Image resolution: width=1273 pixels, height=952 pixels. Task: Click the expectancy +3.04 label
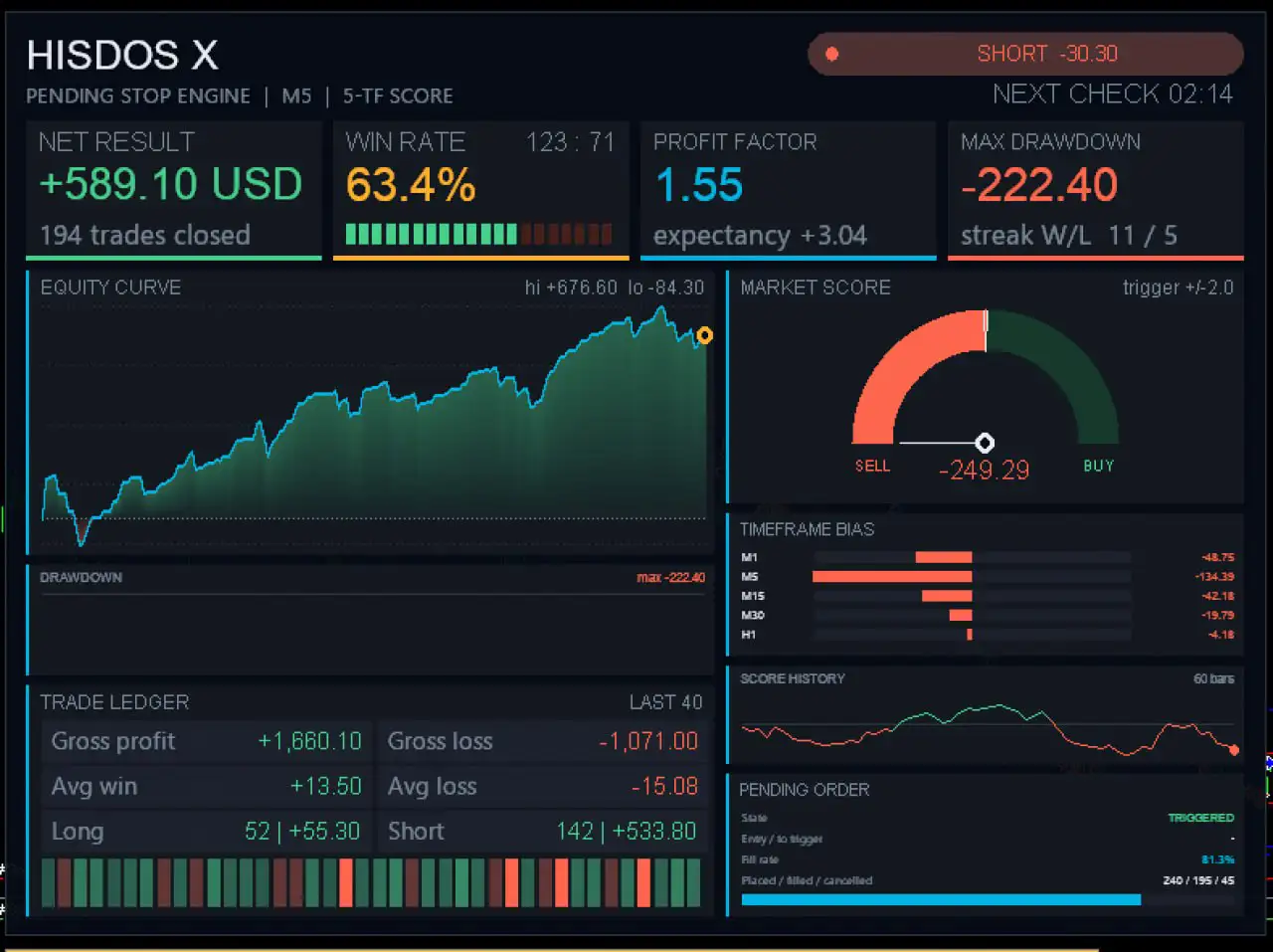[x=760, y=236]
